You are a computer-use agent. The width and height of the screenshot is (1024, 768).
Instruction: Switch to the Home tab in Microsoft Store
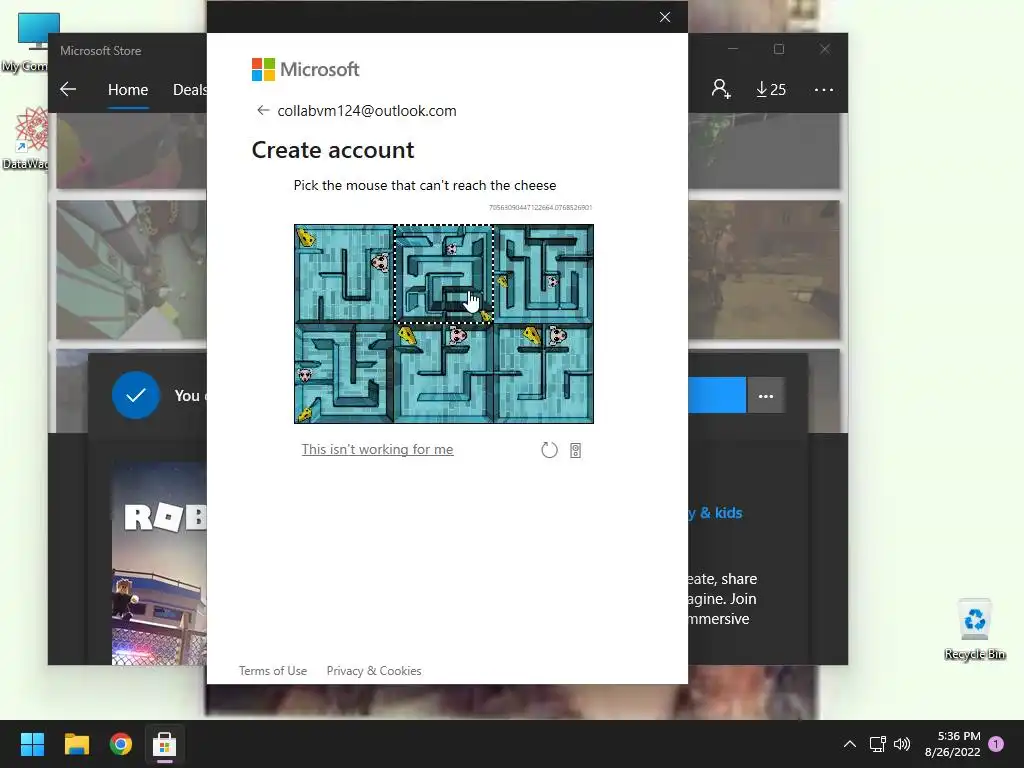point(128,89)
